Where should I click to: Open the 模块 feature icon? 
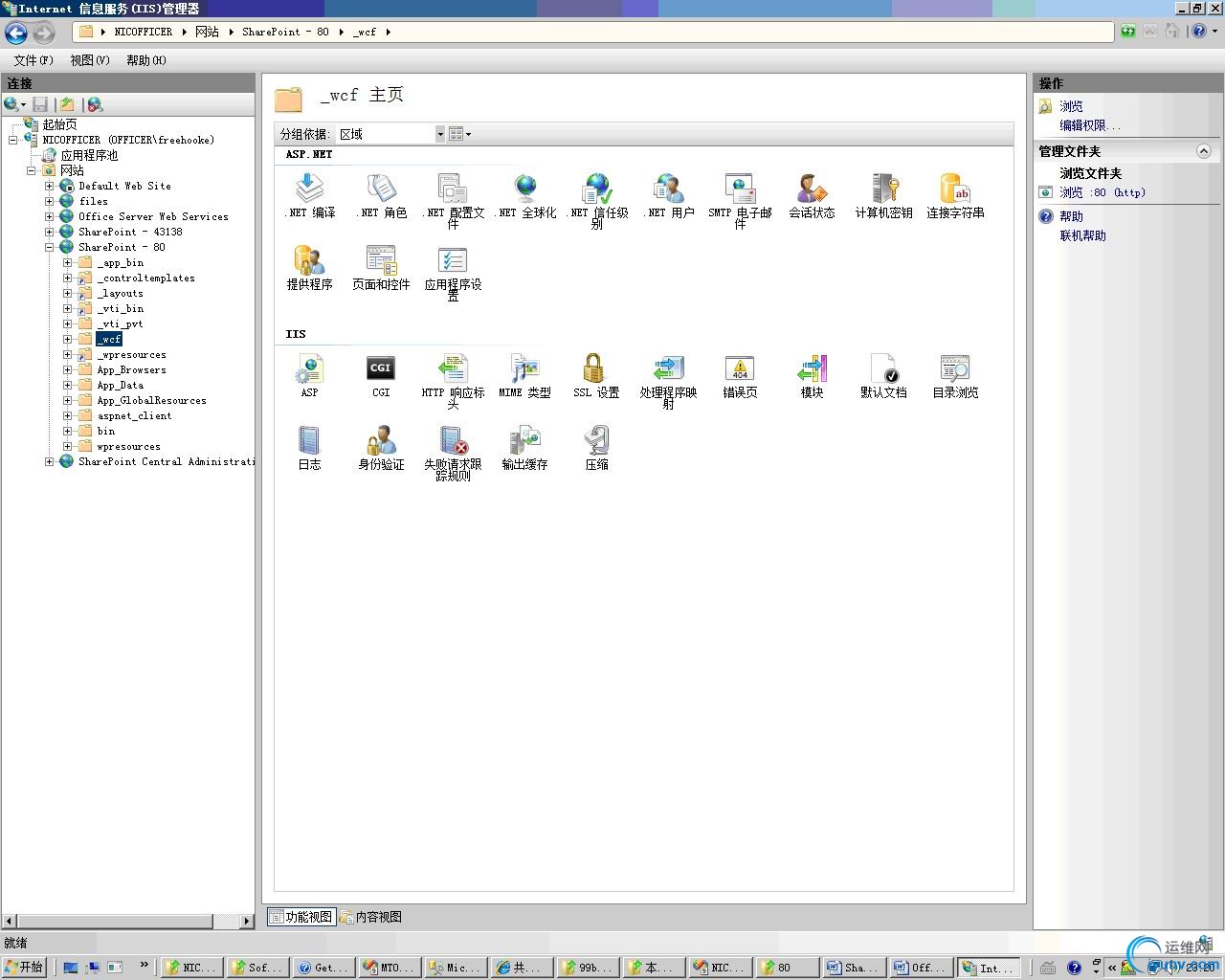[812, 375]
